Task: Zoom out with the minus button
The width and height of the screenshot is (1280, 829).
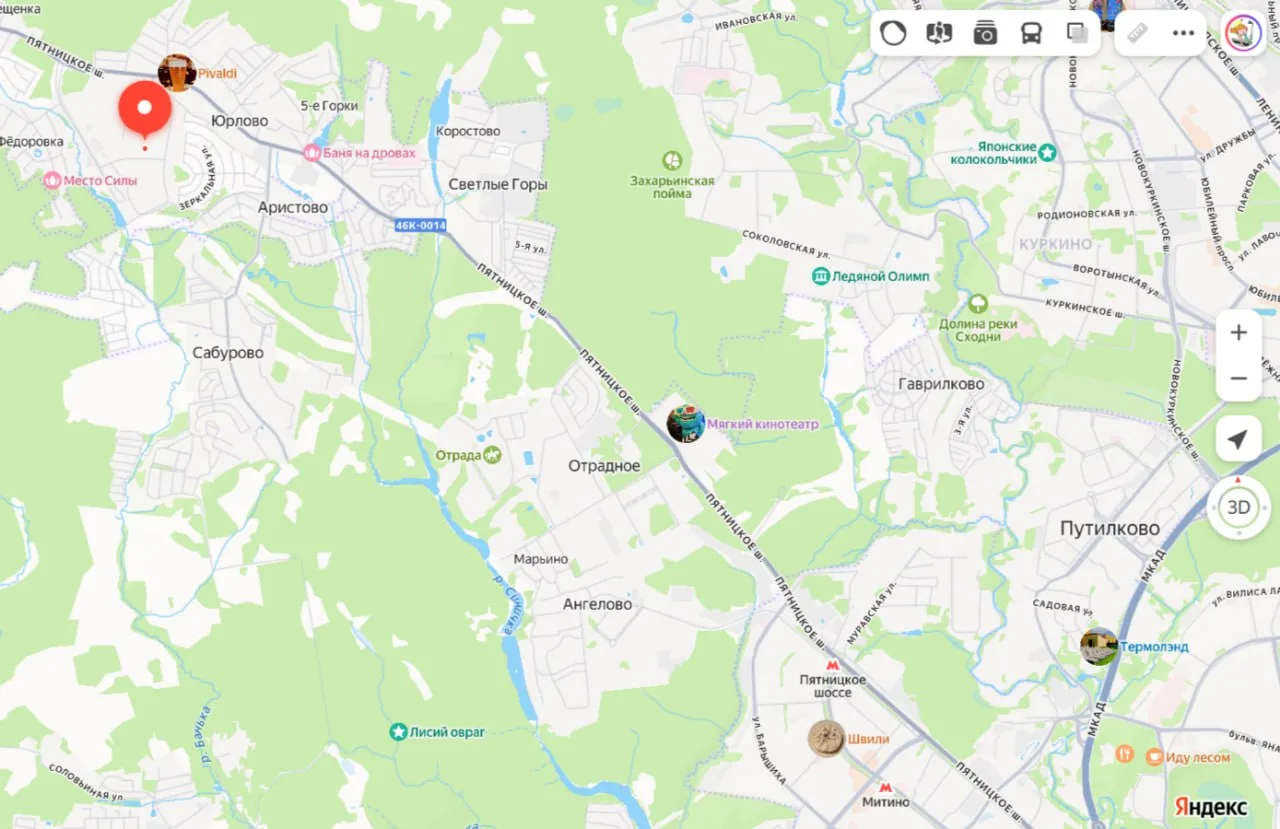Action: (1239, 379)
